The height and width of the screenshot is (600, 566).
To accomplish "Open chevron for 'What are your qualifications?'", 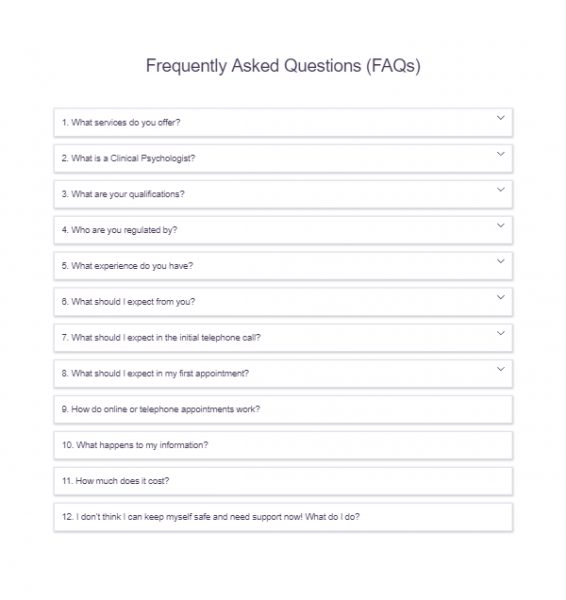I will coord(501,189).
